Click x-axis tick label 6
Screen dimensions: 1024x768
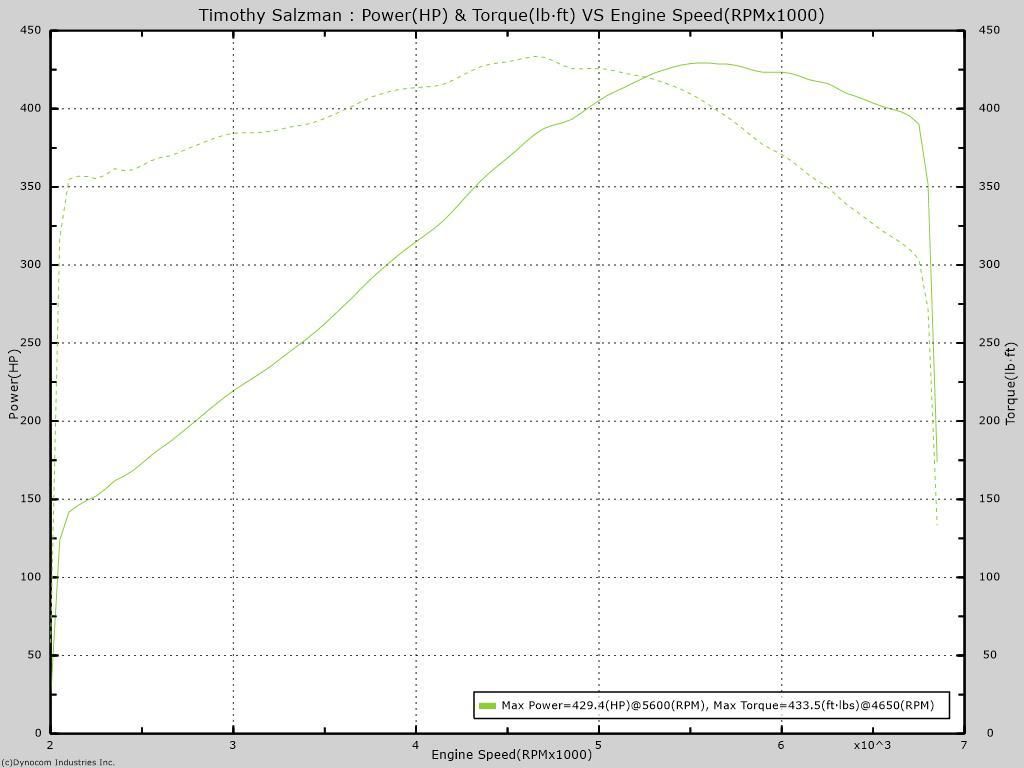point(781,745)
